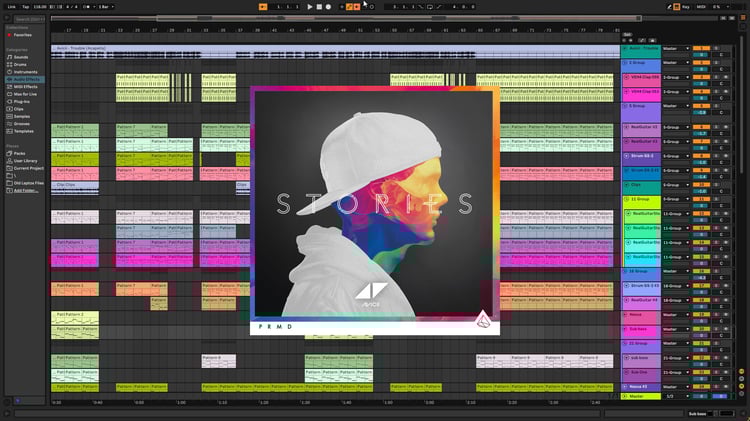Arm the VEH4 Clap 056 track
This screenshot has width=750, height=421.
(726, 77)
